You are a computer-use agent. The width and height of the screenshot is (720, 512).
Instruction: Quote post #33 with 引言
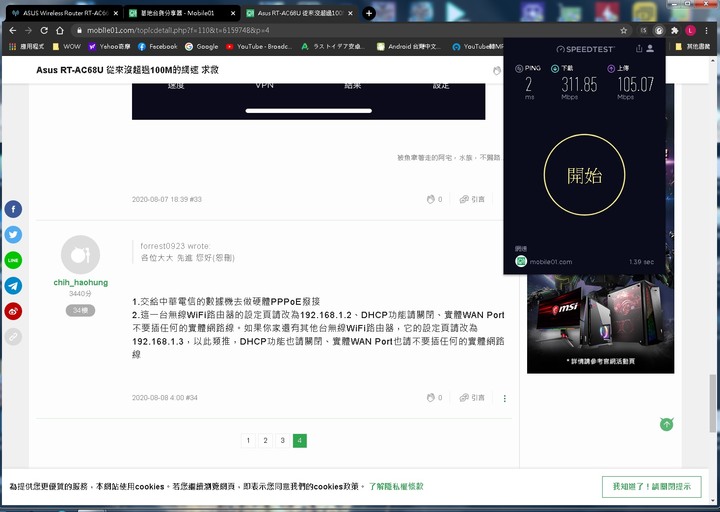pyautogui.click(x=472, y=199)
